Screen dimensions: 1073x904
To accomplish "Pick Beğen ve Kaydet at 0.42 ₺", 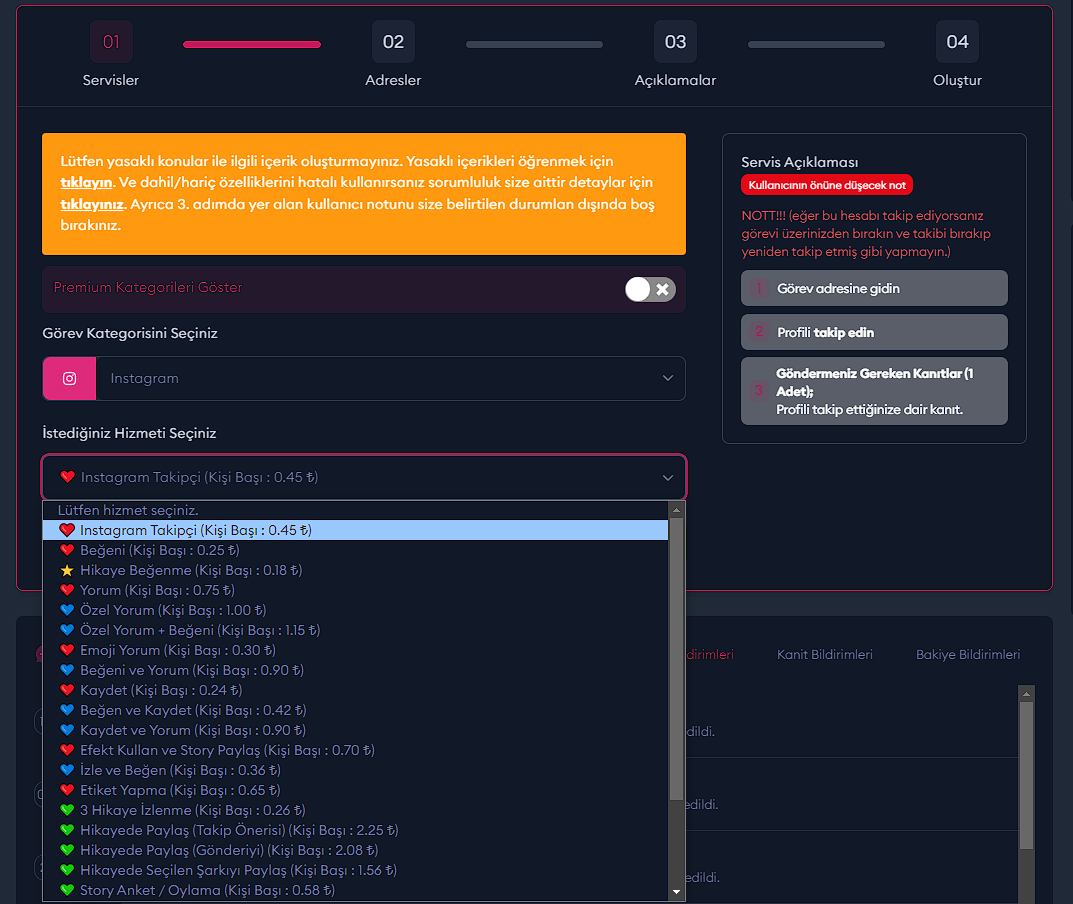I will [x=355, y=710].
